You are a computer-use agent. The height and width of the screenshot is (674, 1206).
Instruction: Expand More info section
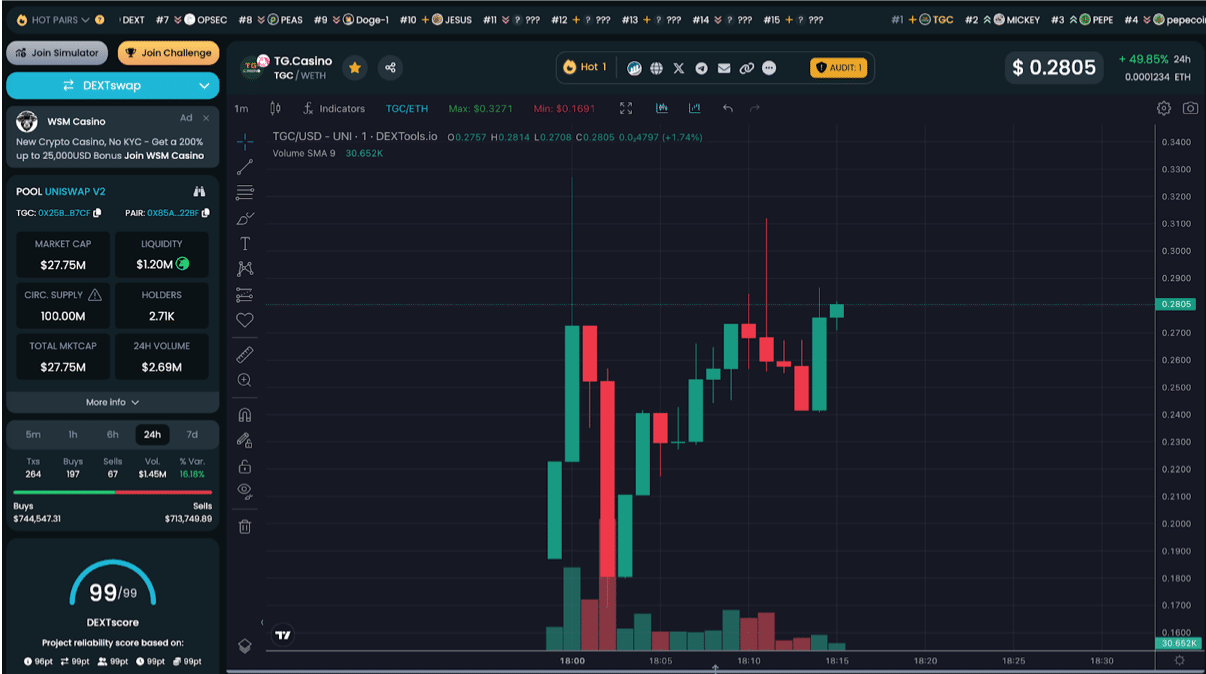[x=112, y=402]
